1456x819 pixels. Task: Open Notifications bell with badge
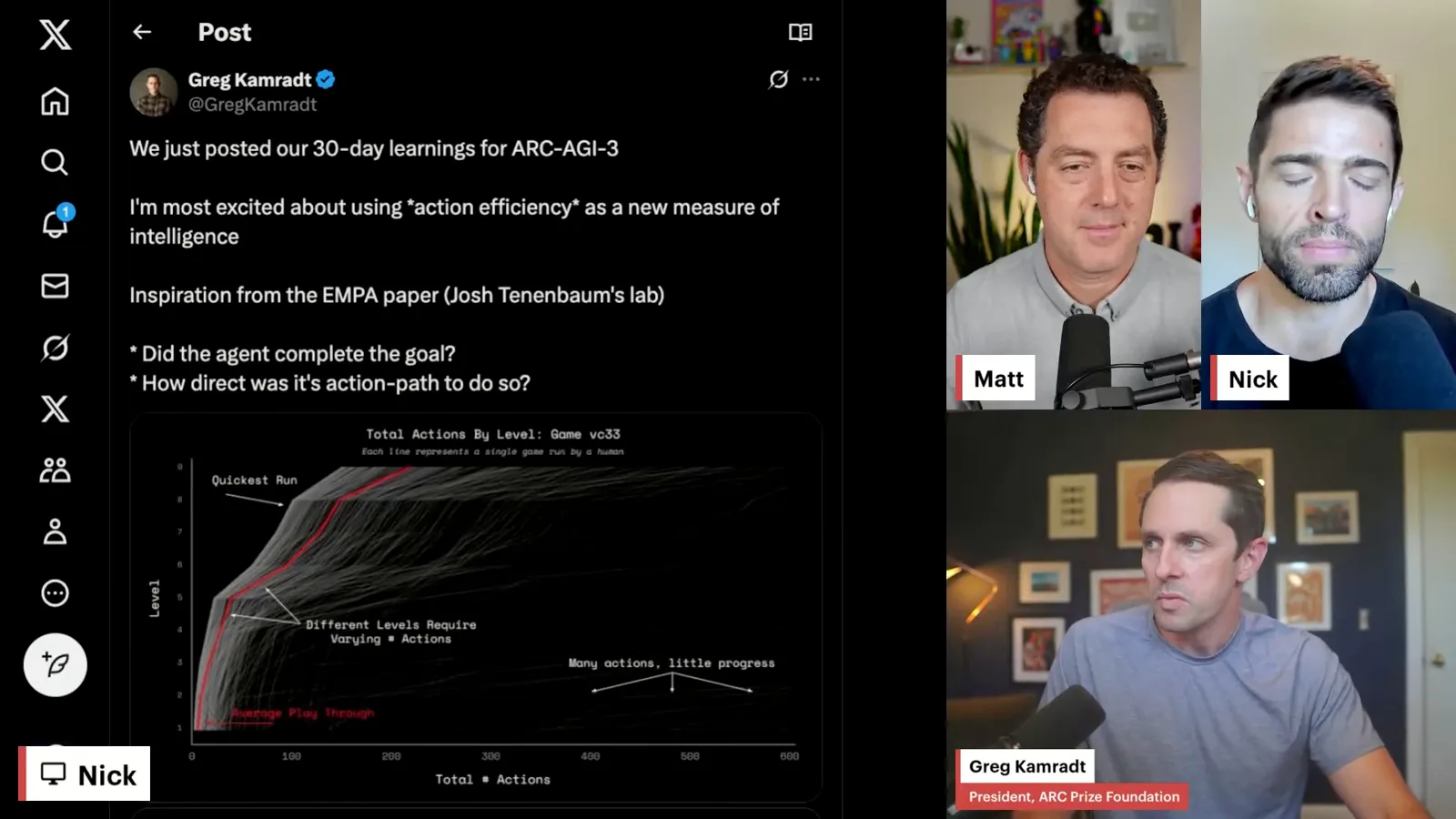tap(56, 222)
